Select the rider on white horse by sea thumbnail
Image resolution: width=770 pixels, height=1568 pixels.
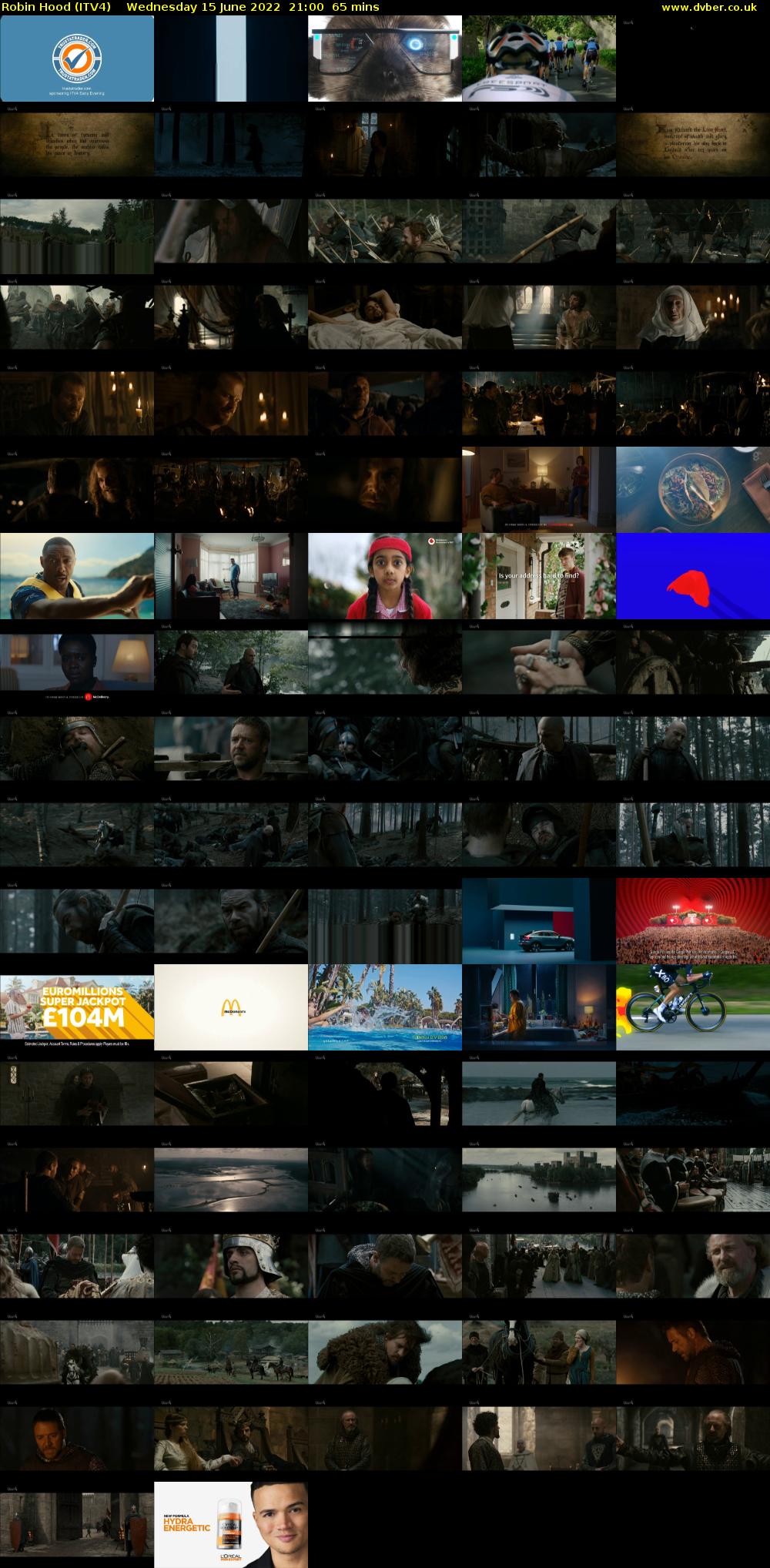[x=539, y=1094]
